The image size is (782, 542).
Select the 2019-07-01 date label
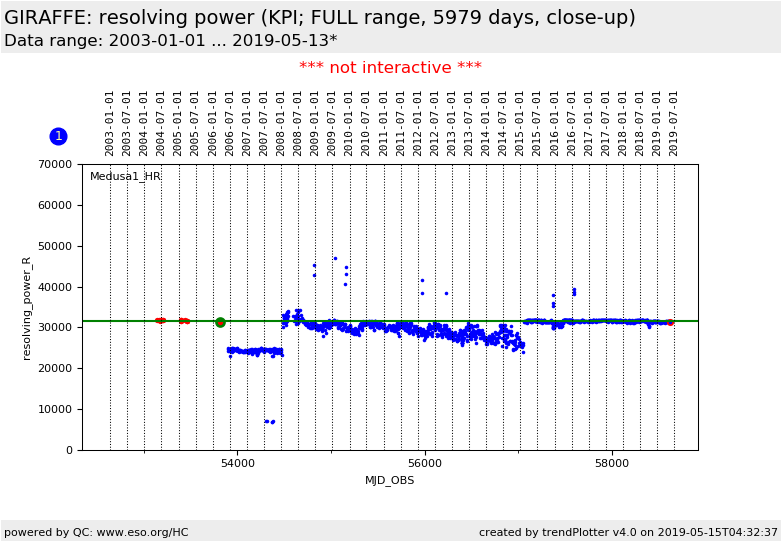pos(674,122)
